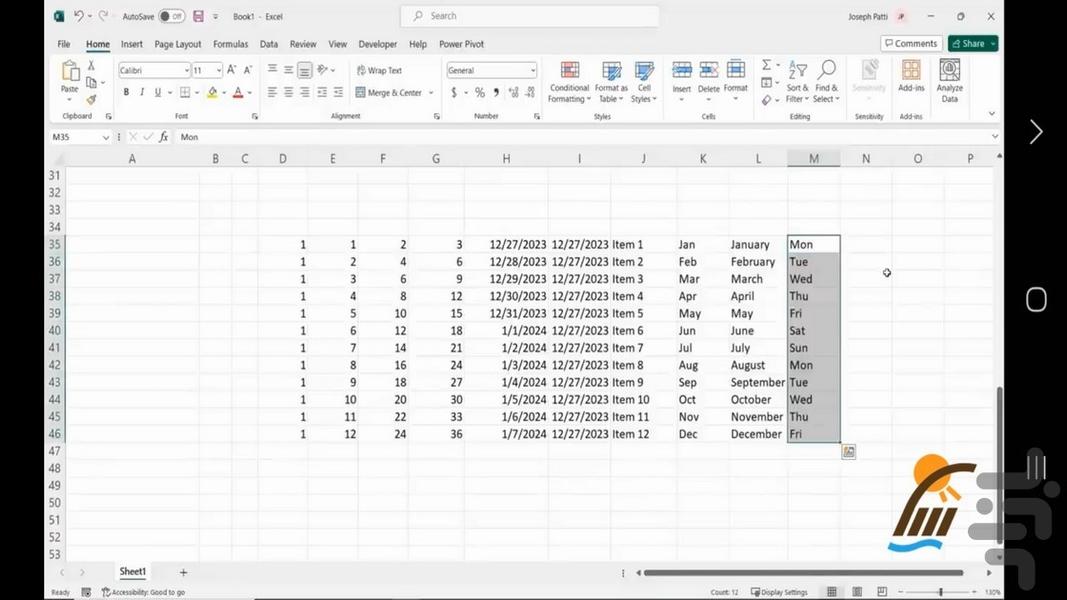Expand the Name Box dropdown arrow
1067x600 pixels.
(x=106, y=137)
